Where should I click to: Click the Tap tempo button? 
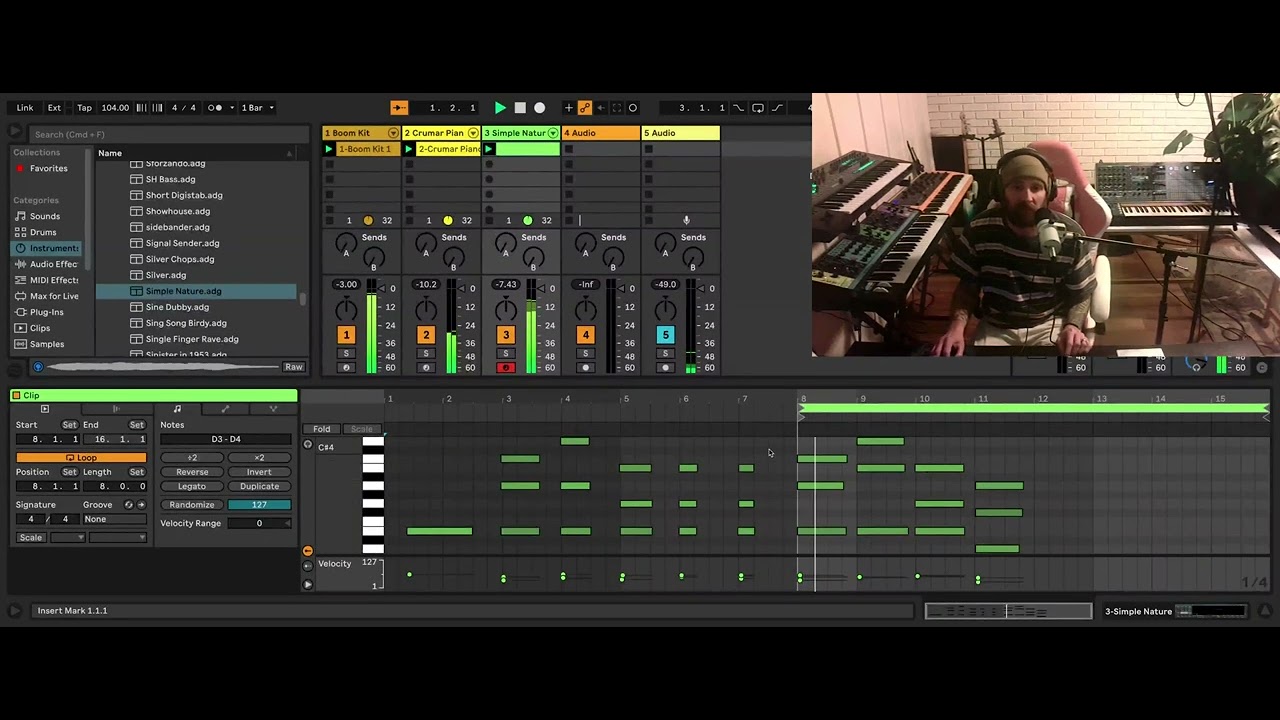coord(84,108)
